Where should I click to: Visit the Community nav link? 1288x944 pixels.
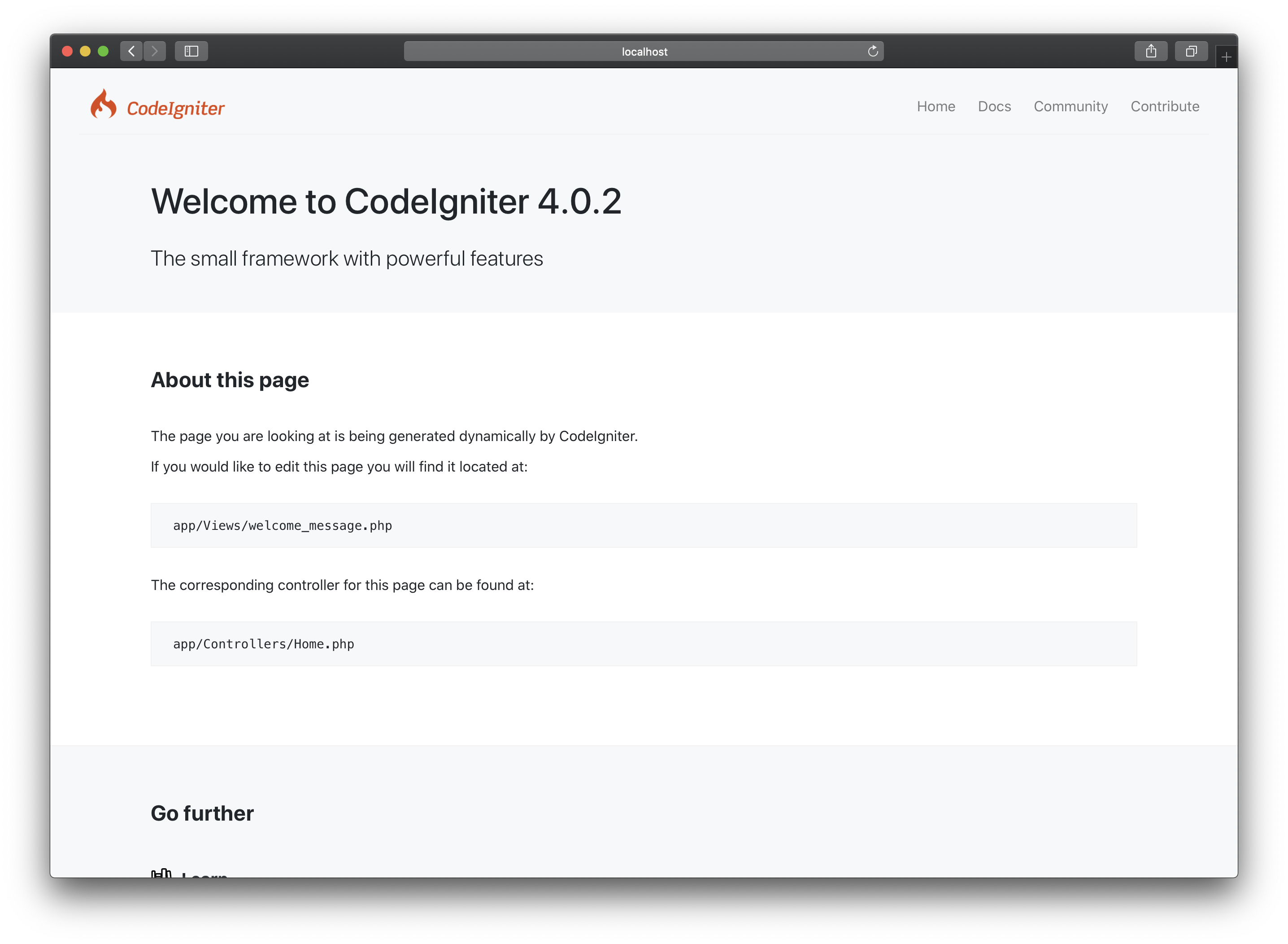(x=1070, y=106)
